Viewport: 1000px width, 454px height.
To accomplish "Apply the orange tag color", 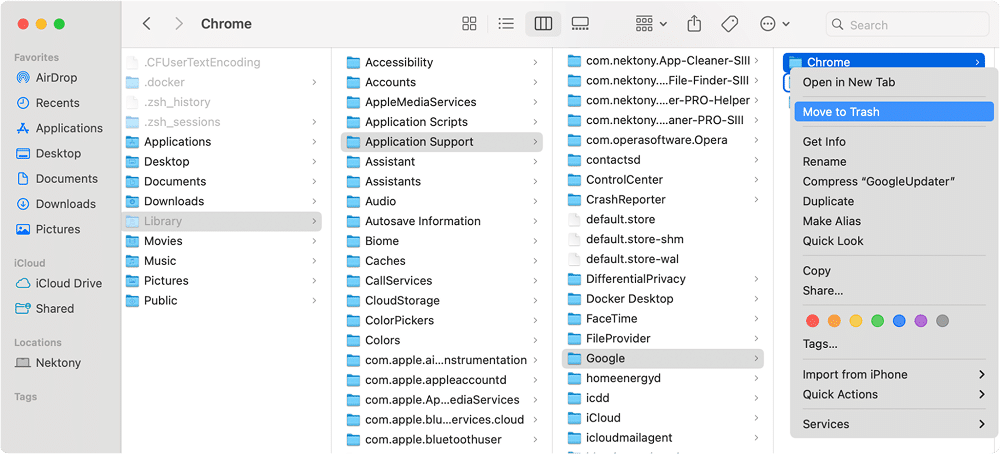I will (834, 321).
